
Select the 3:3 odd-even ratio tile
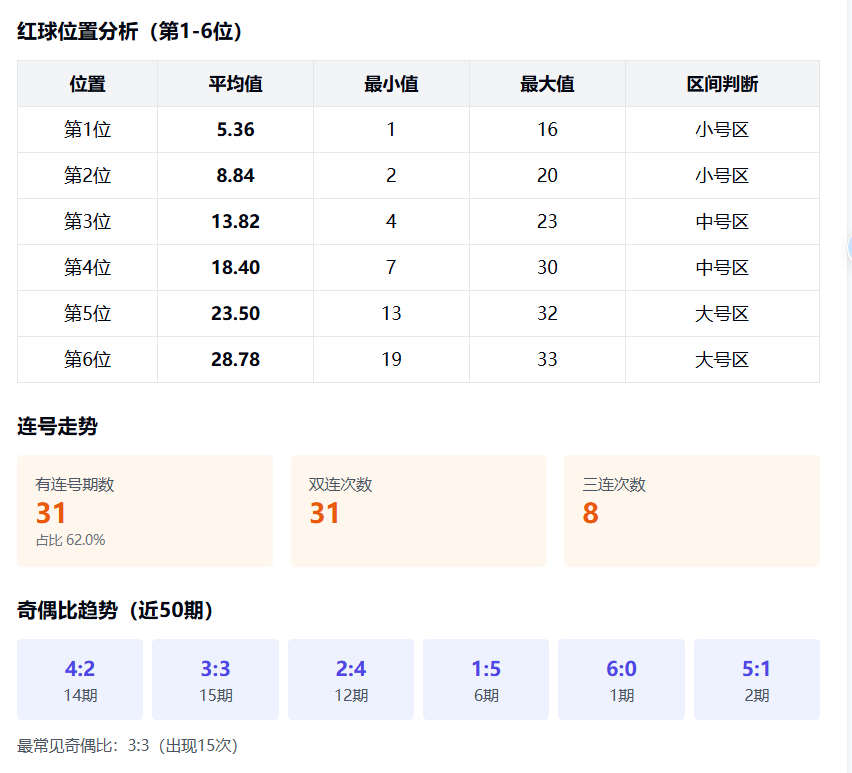point(216,680)
